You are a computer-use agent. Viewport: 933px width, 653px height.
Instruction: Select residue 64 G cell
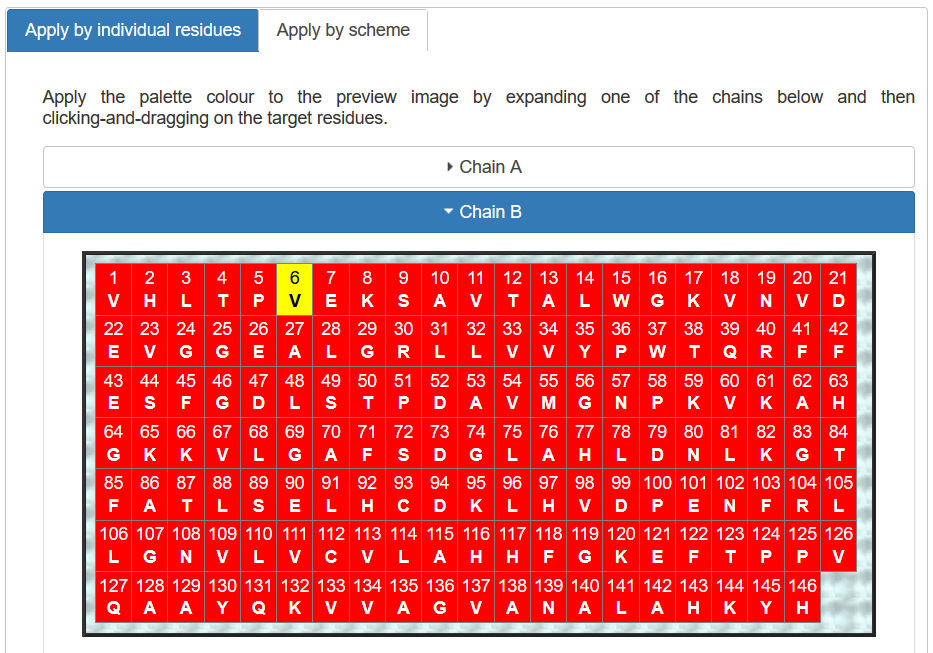pos(114,443)
